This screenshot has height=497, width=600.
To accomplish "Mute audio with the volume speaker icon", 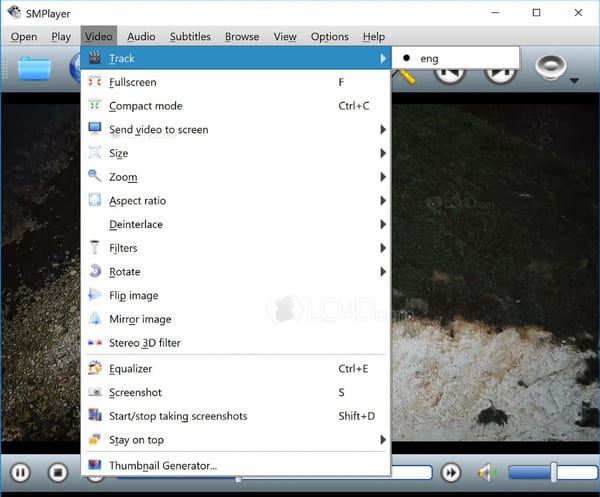I will click(488, 473).
